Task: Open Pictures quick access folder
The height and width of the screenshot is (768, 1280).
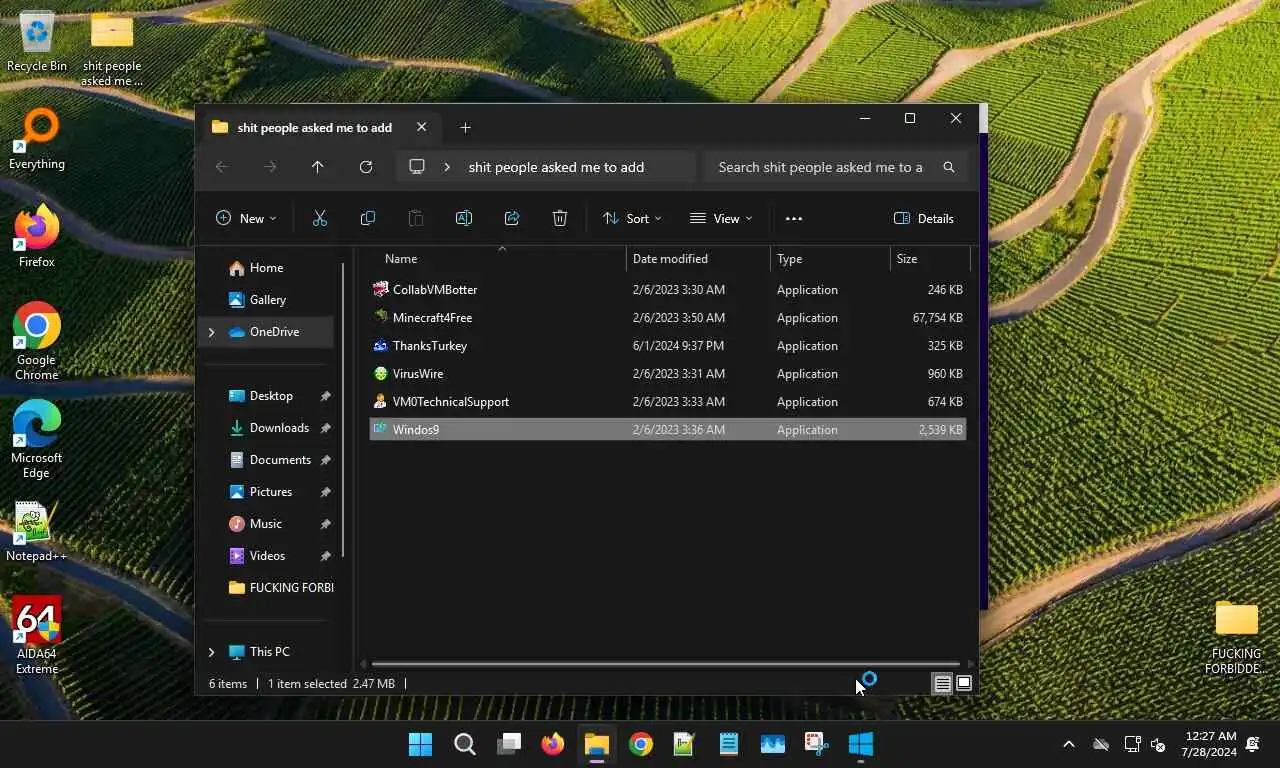Action: (x=271, y=492)
